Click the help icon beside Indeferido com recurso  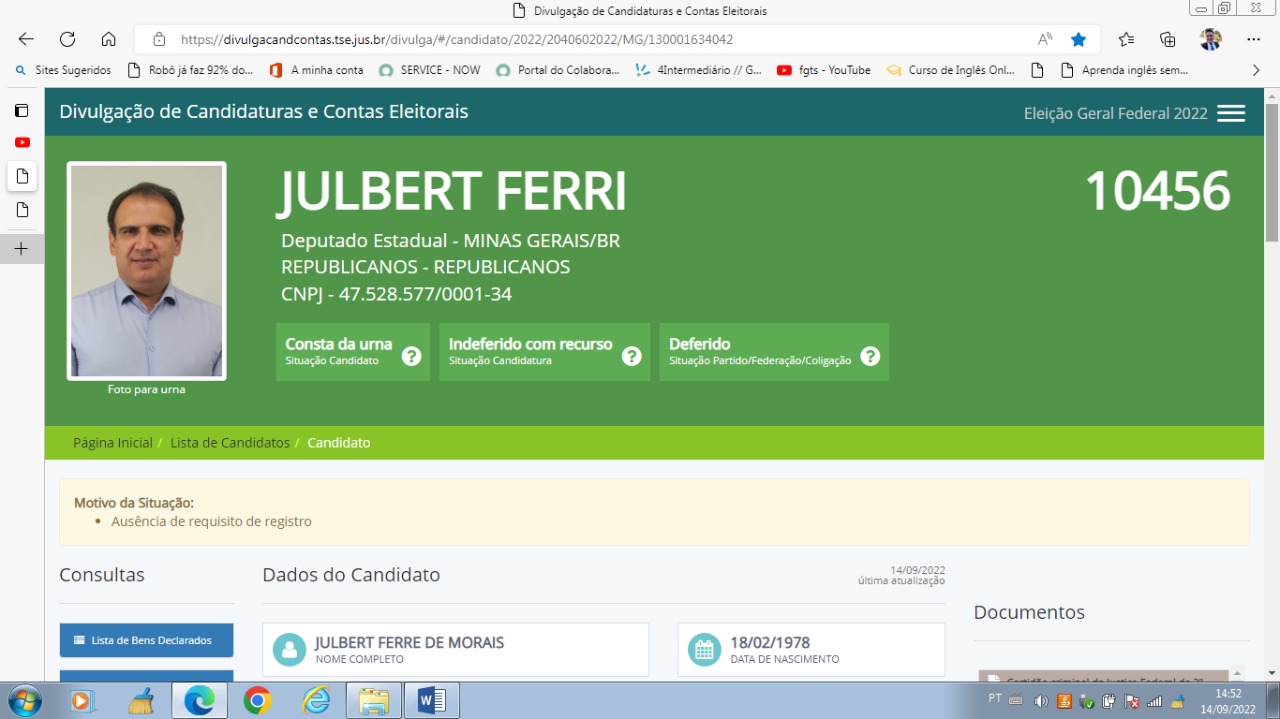pyautogui.click(x=631, y=356)
